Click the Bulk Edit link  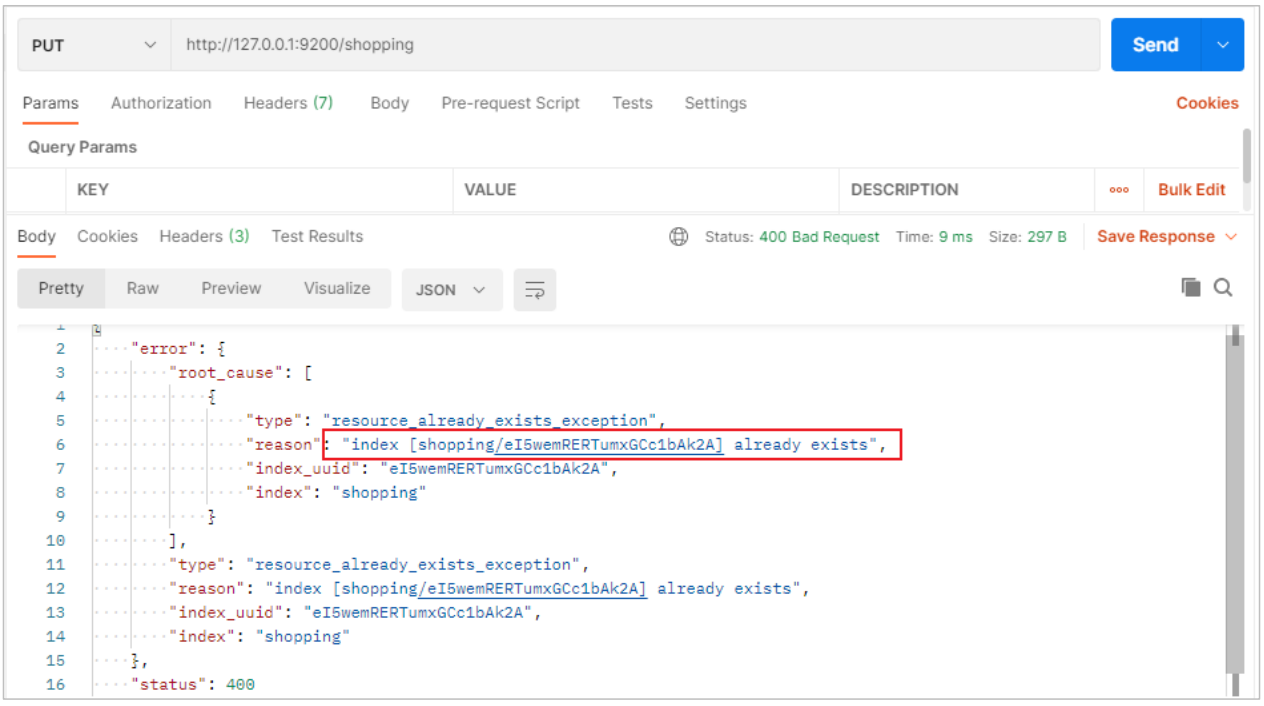point(1191,190)
